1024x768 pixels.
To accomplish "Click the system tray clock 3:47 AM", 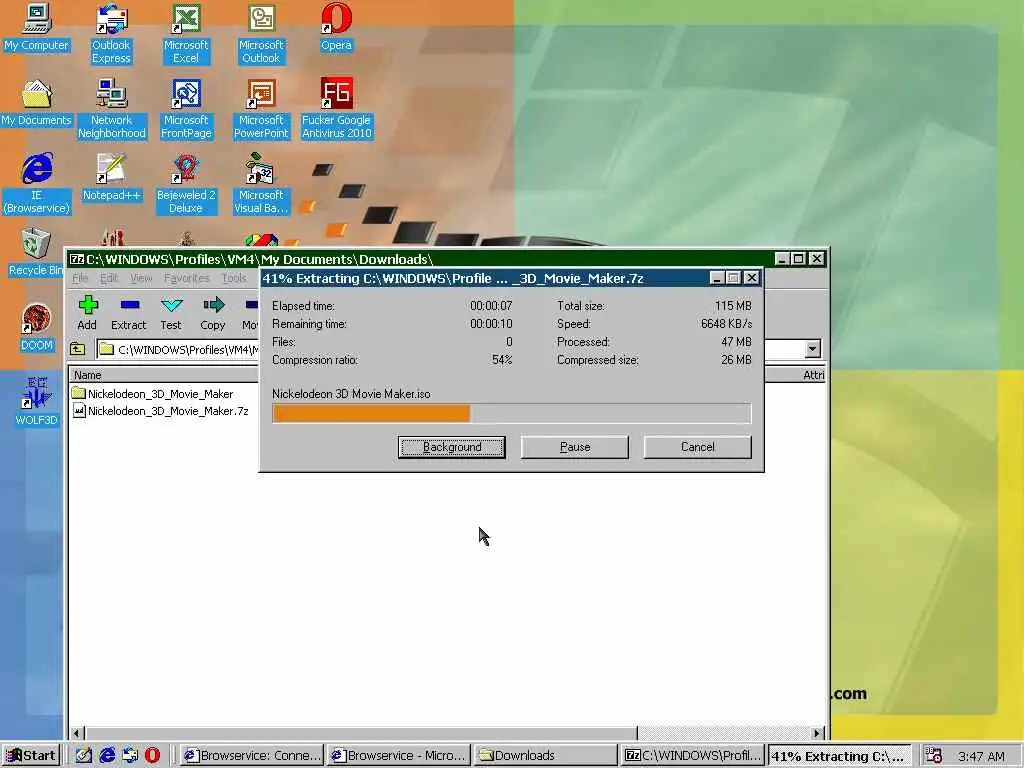I will click(x=981, y=756).
